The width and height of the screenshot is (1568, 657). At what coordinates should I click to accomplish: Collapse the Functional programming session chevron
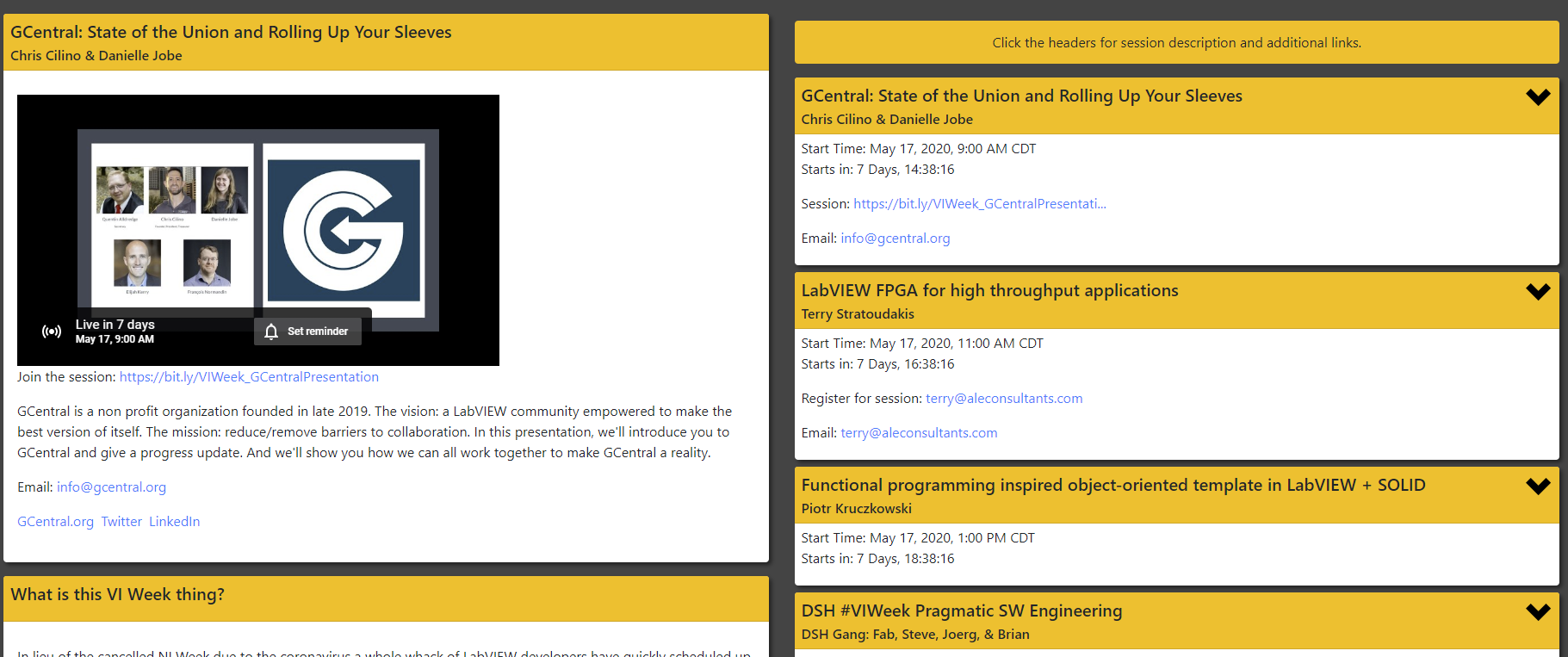[1537, 487]
